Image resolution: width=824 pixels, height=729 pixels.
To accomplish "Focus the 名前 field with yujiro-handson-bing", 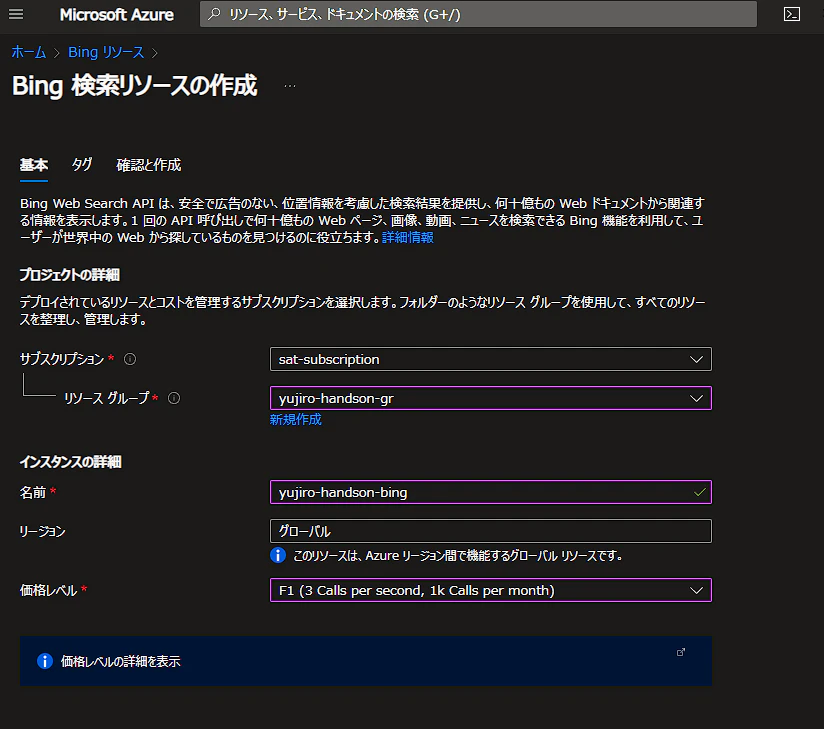I will (491, 492).
